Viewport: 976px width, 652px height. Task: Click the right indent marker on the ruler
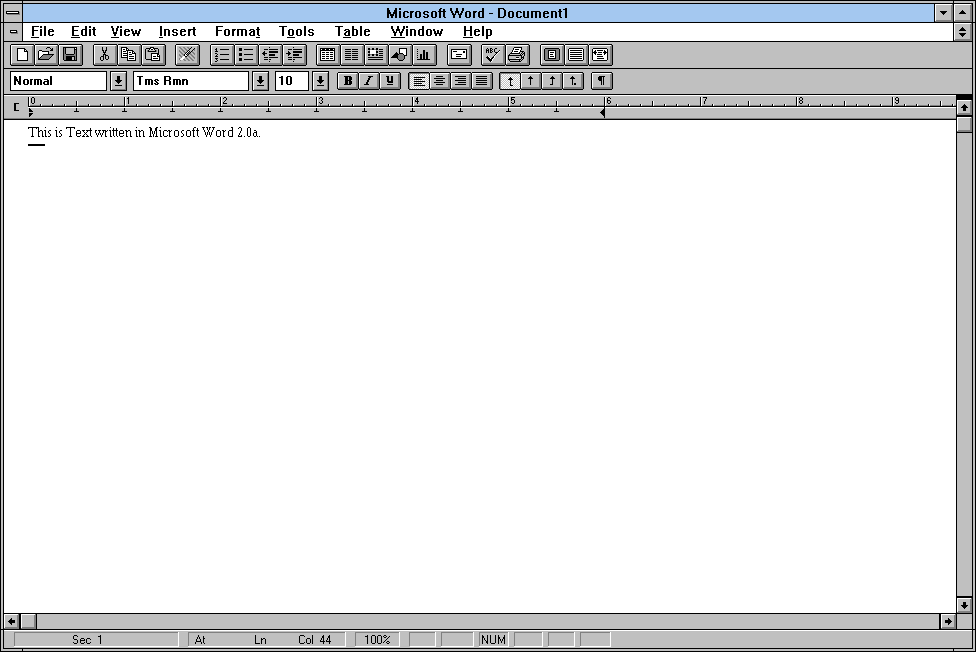click(x=603, y=113)
